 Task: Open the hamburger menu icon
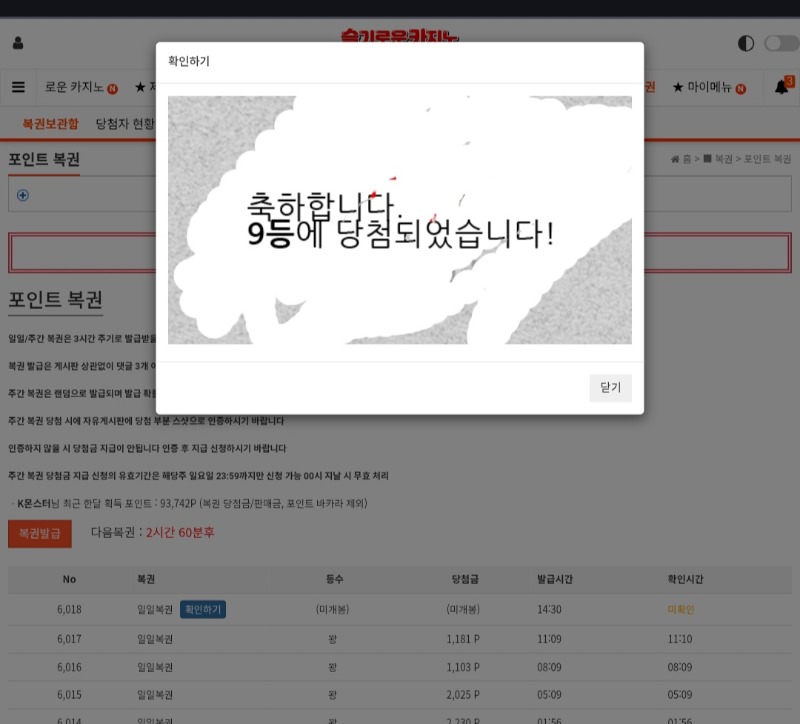point(18,87)
